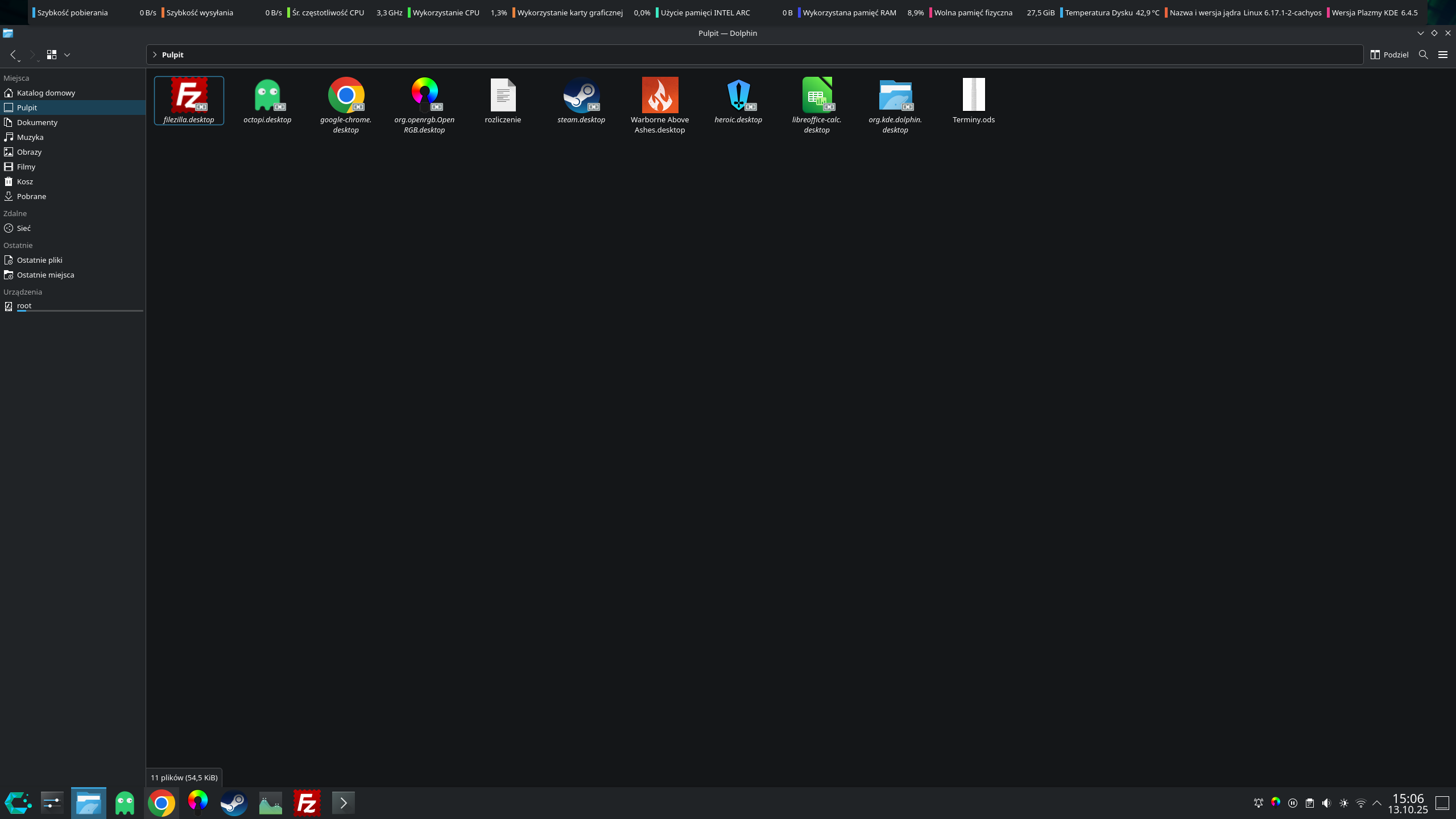Click root device capacity bar
Viewport: 1456px width, 819px height.
click(x=80, y=311)
